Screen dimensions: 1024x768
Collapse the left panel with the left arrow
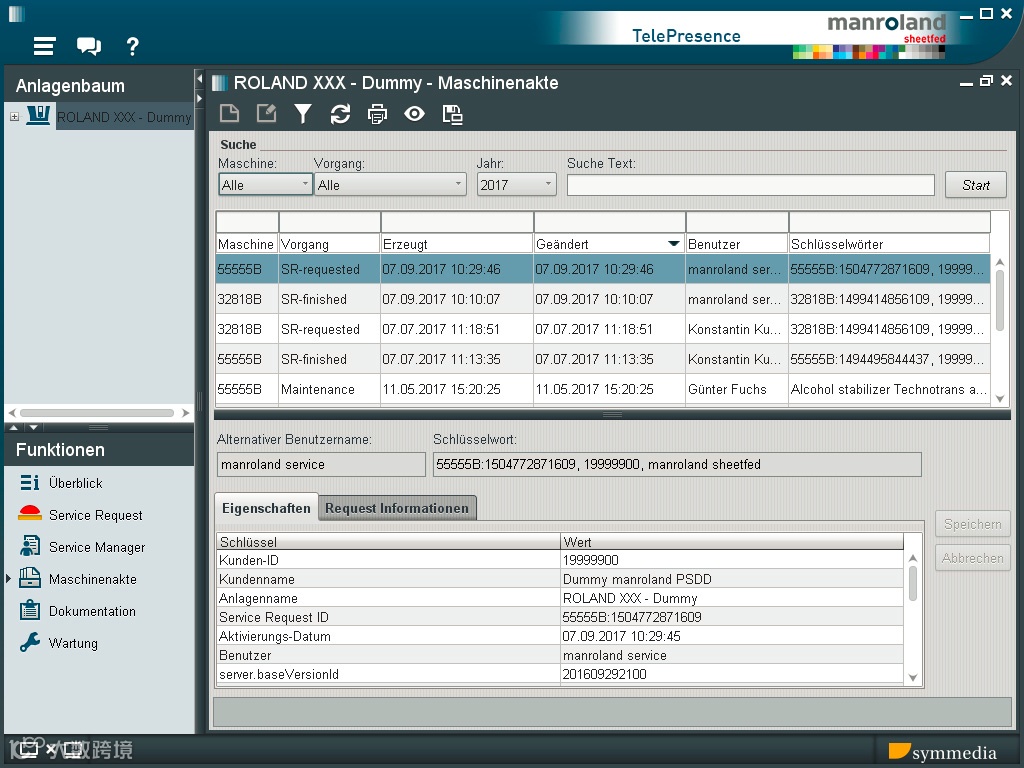[x=199, y=79]
